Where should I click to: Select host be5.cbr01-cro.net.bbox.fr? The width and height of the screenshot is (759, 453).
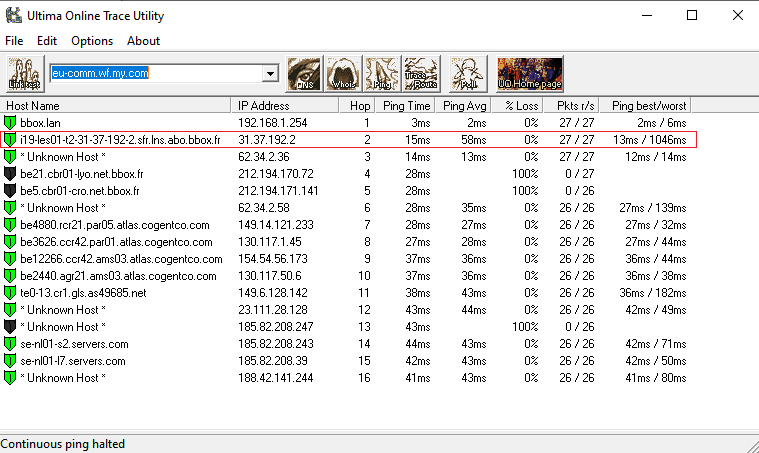coord(80,191)
